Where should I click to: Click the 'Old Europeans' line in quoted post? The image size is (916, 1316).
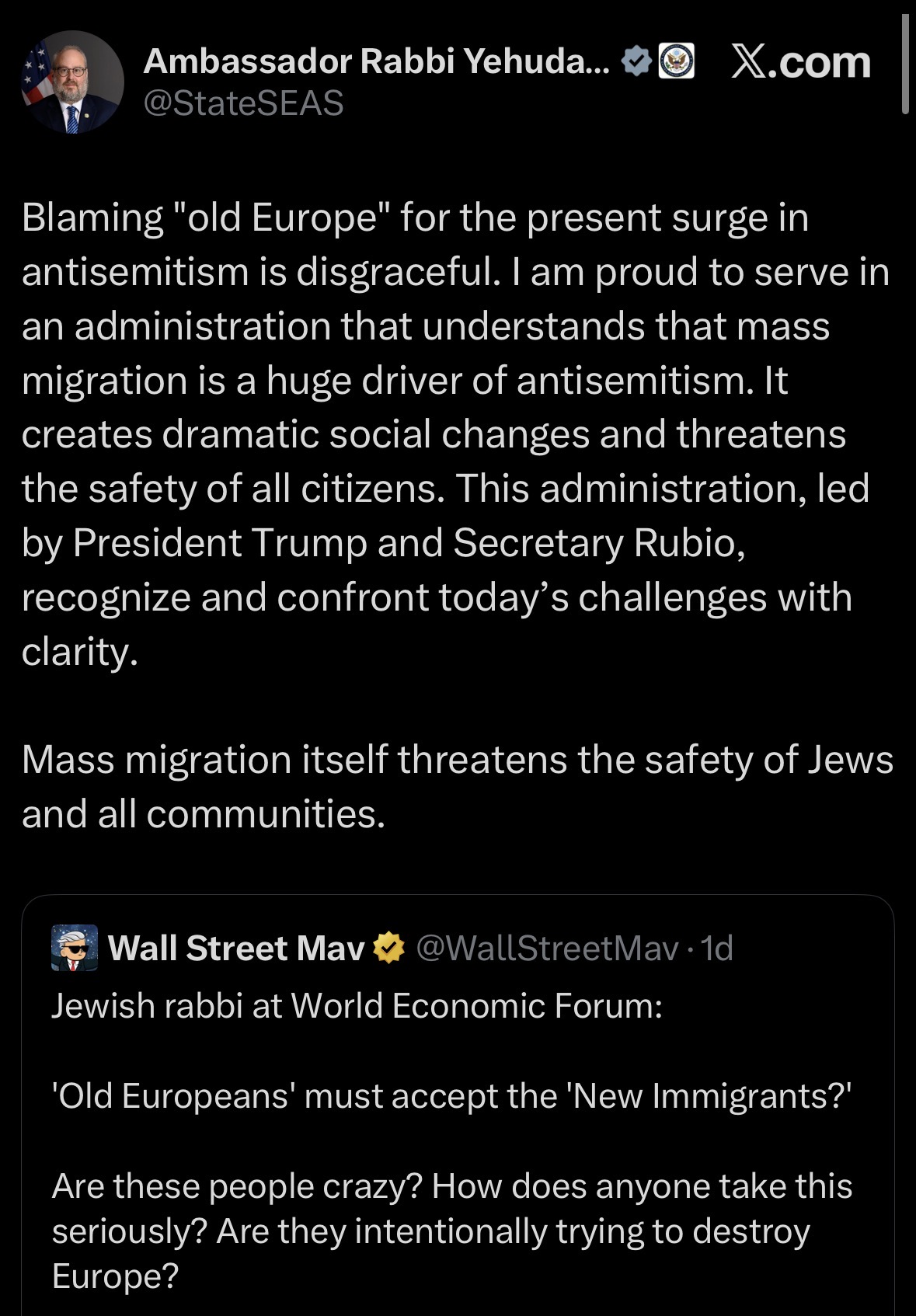tap(451, 1096)
